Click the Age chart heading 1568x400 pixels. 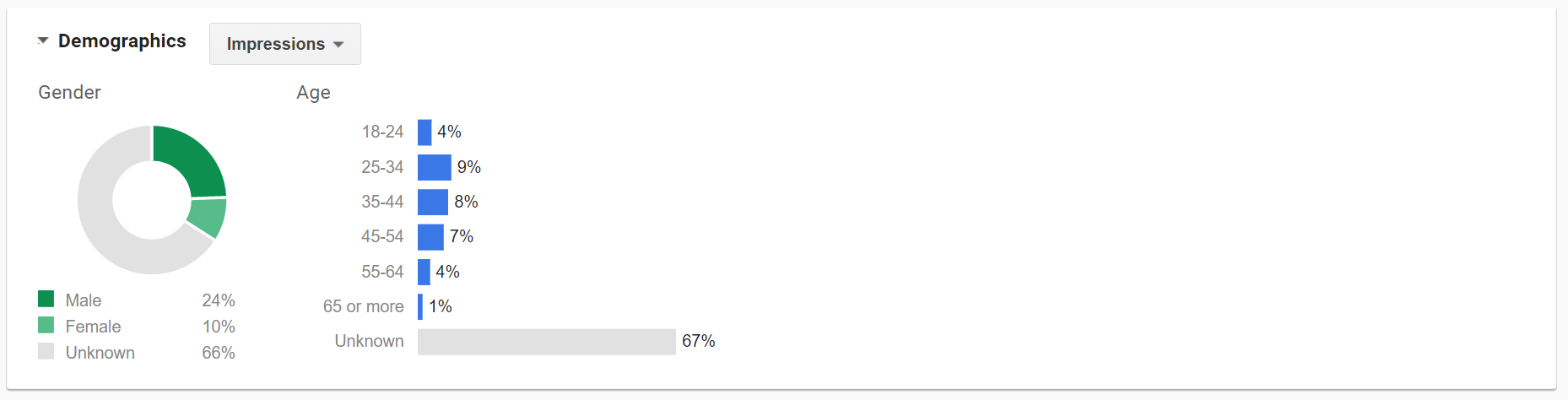click(x=313, y=92)
